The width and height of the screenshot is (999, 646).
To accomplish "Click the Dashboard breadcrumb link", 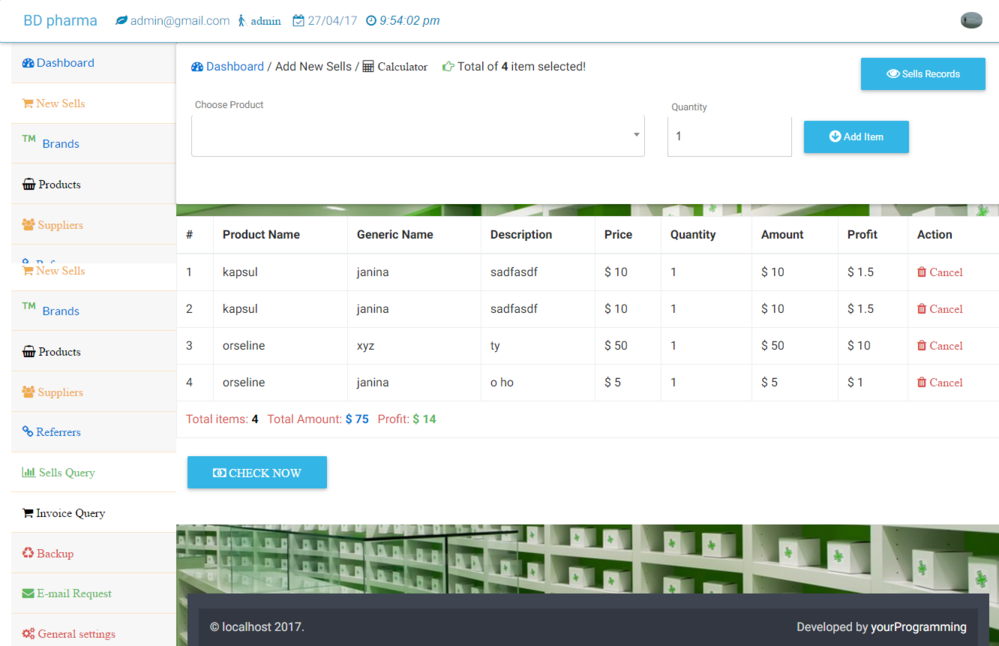I will click(234, 67).
